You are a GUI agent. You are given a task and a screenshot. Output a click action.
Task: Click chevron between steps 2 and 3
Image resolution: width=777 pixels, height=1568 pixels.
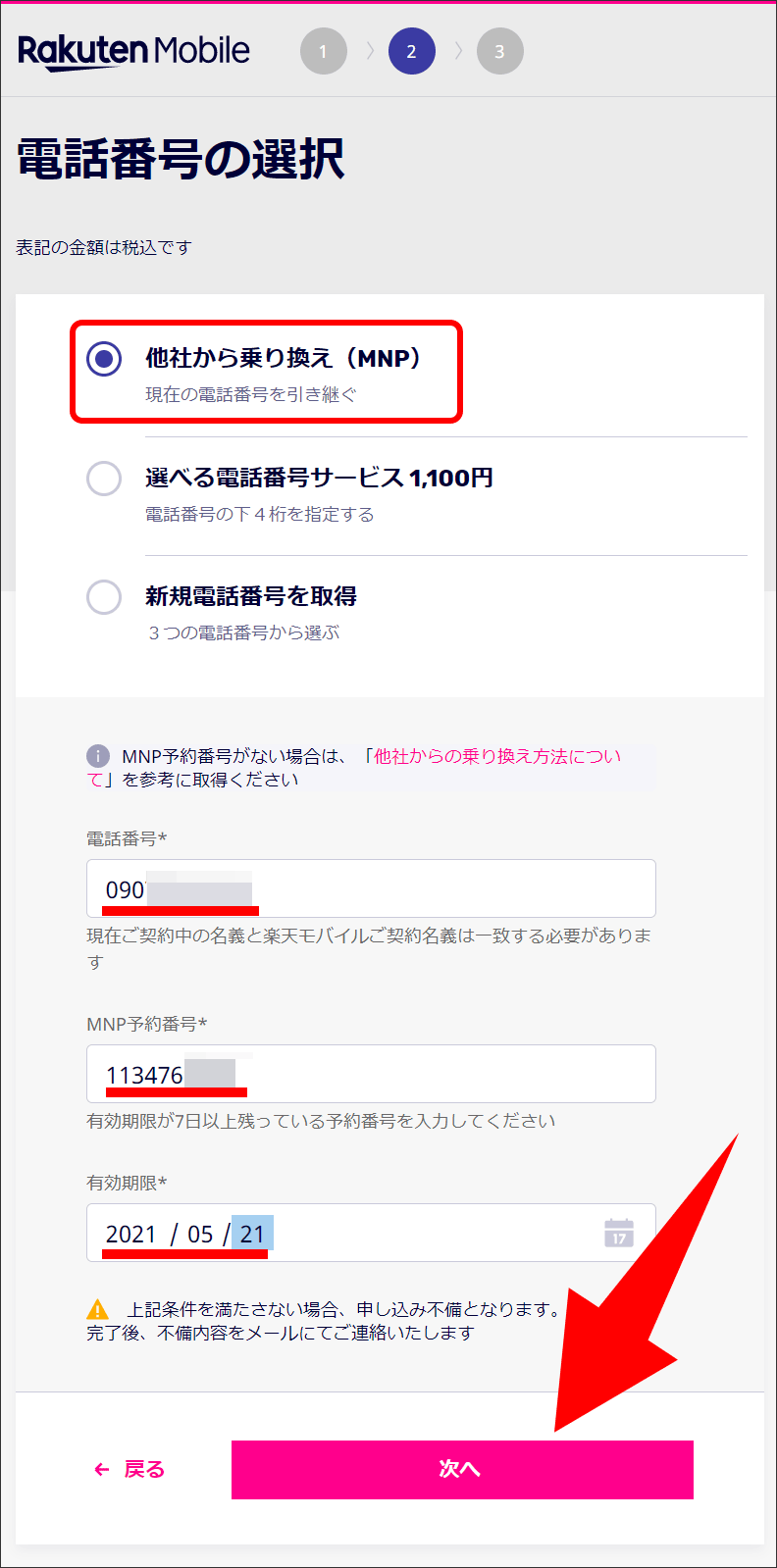[x=458, y=51]
